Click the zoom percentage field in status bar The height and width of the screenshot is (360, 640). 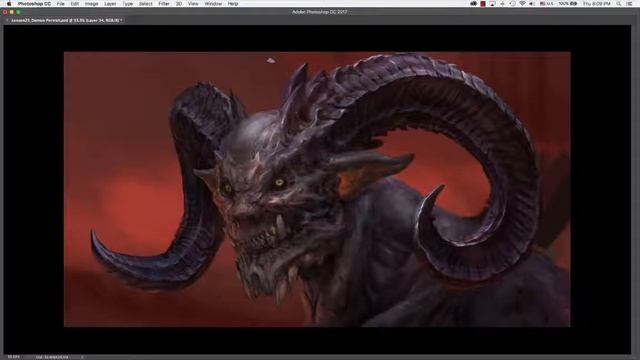click(14, 357)
